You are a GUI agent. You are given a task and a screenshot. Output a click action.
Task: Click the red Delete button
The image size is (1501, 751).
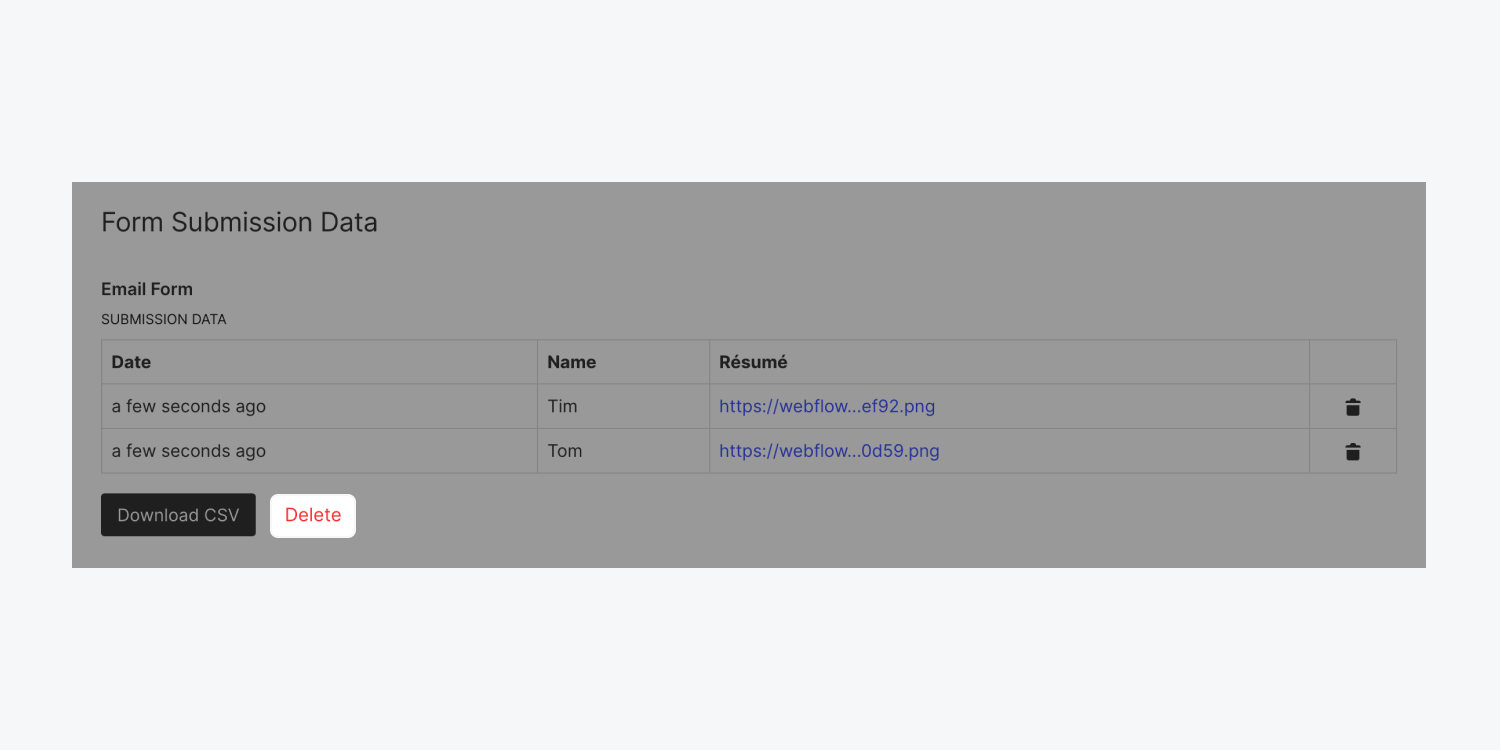click(313, 516)
